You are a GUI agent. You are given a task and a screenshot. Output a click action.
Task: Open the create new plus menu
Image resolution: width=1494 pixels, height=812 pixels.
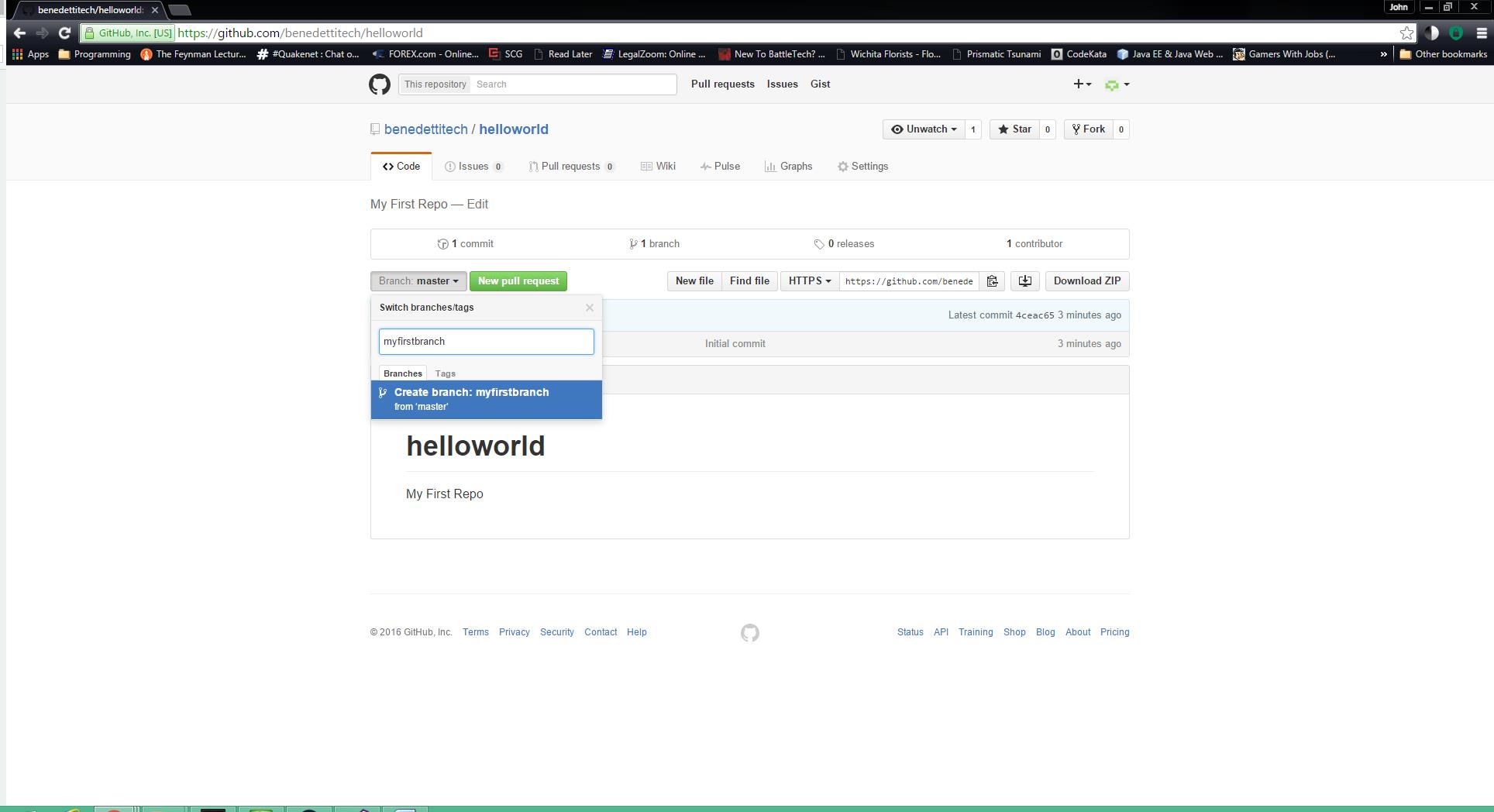(1082, 84)
